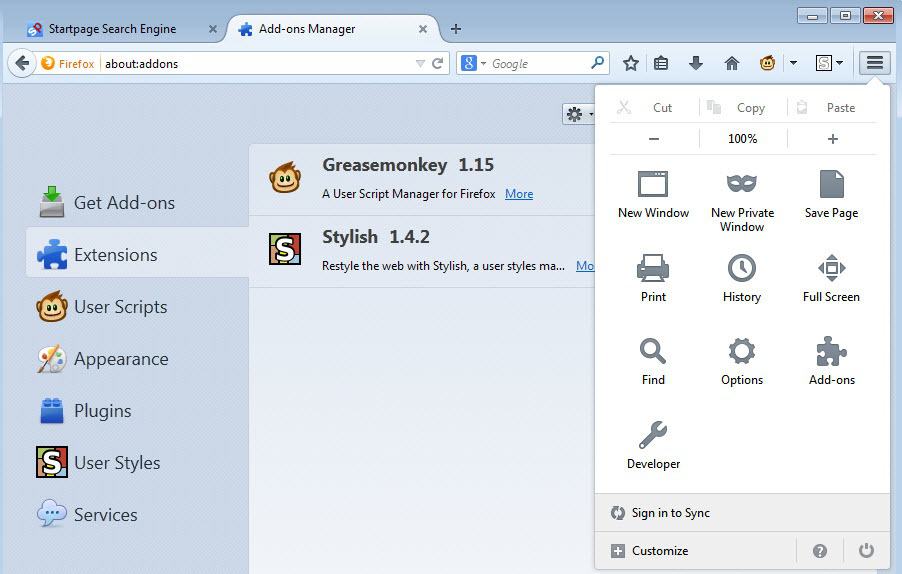The width and height of the screenshot is (902, 574).
Task: Open a New Window from menu
Action: point(653,196)
